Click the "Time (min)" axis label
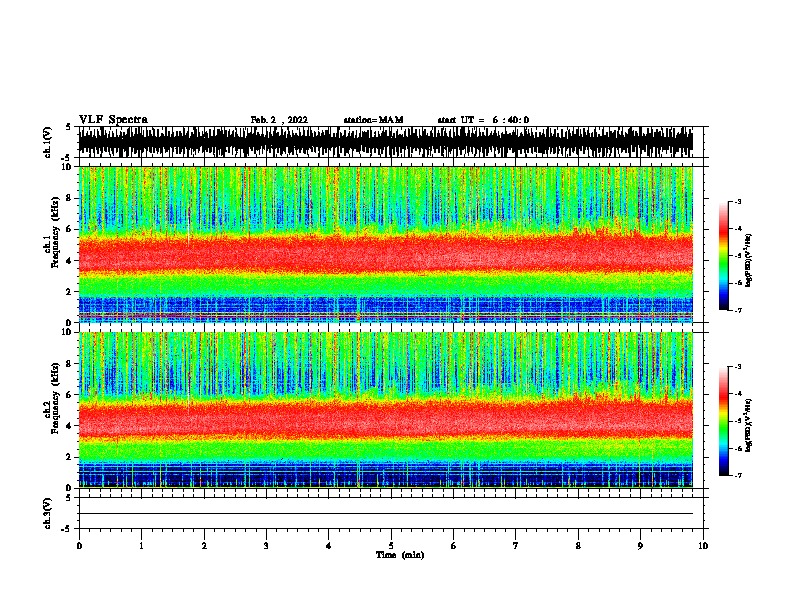Screen dimensions: 792x612 click(400, 555)
